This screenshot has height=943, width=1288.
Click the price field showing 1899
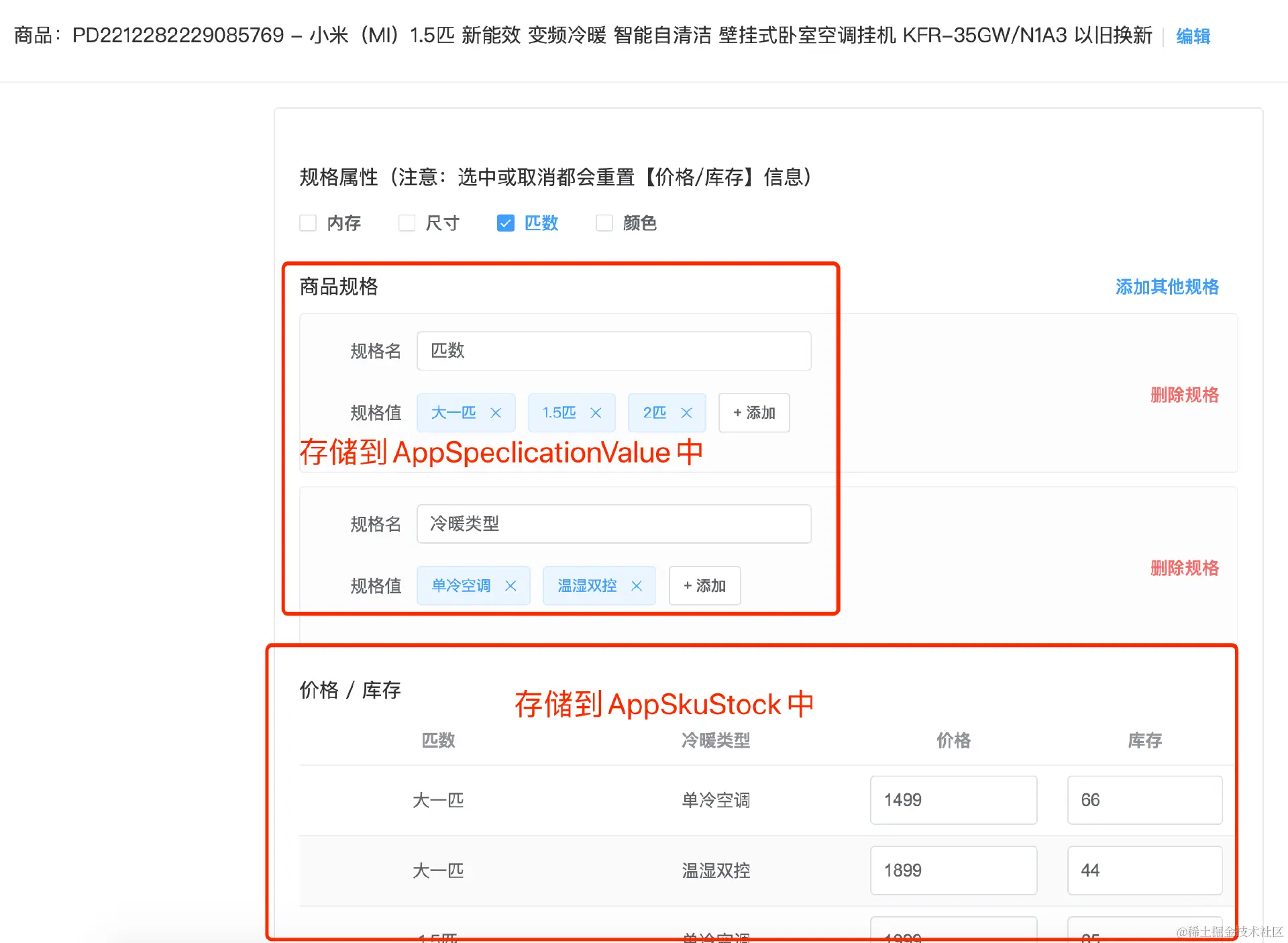pyautogui.click(x=953, y=871)
